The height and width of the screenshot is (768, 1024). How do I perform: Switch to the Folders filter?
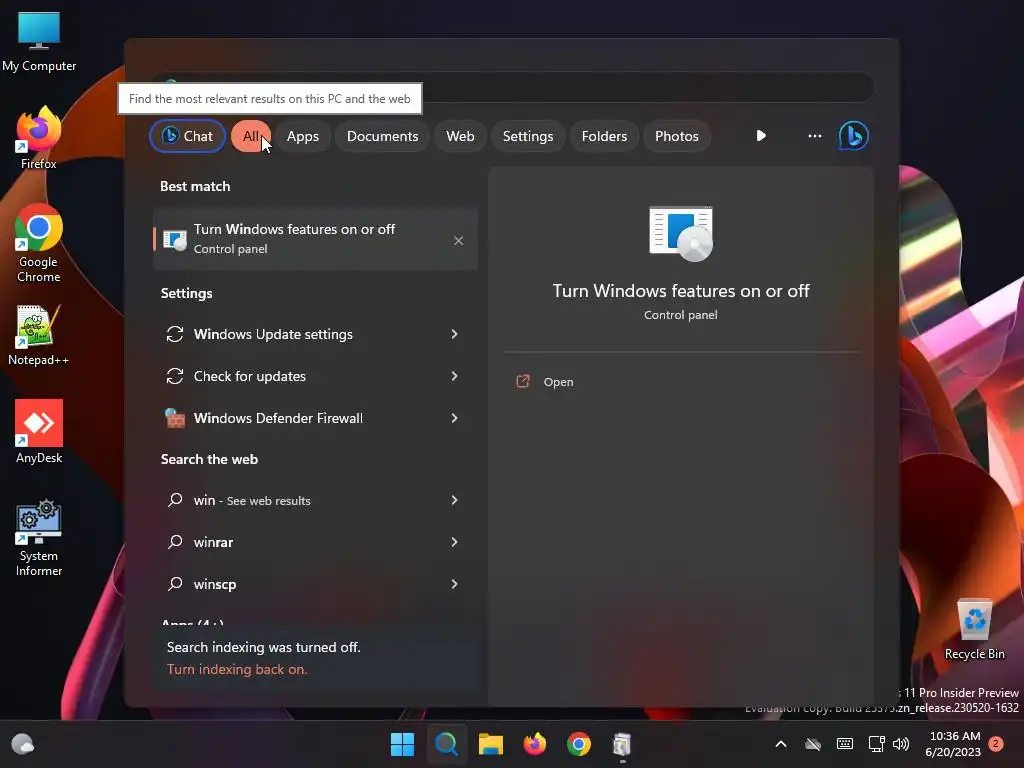604,136
